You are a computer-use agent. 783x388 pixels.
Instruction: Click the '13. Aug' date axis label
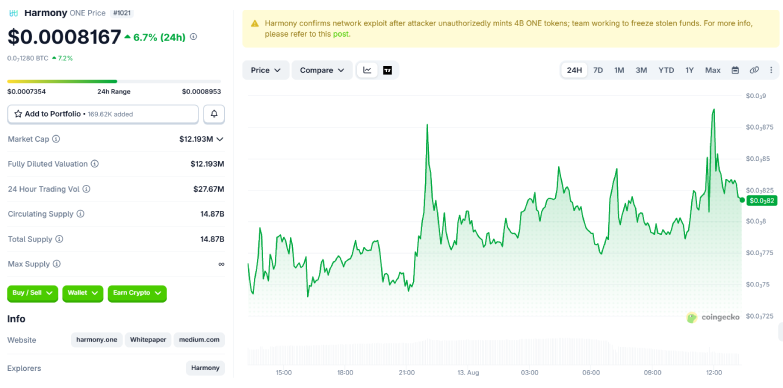point(468,373)
